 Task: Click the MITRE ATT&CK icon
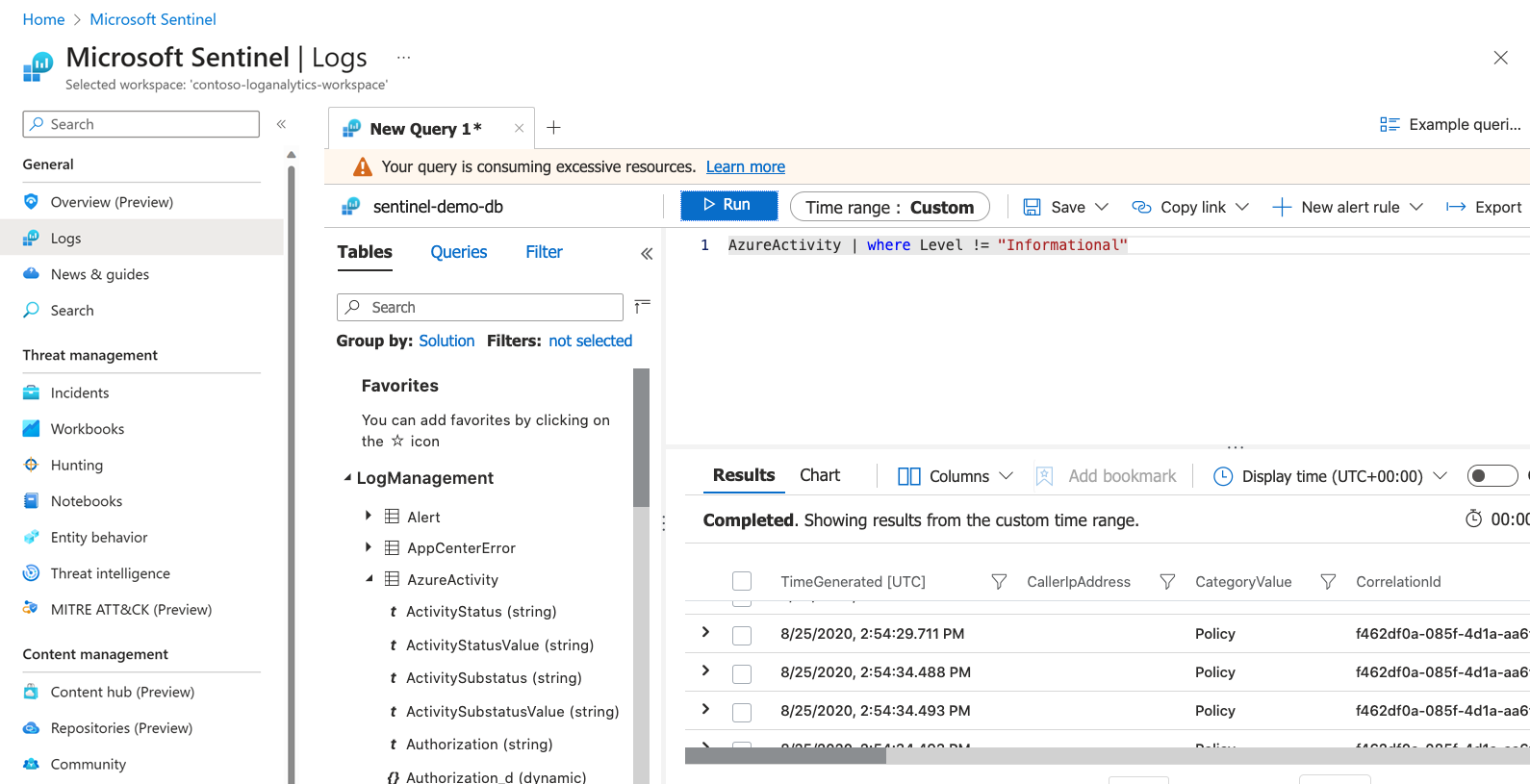pos(31,609)
